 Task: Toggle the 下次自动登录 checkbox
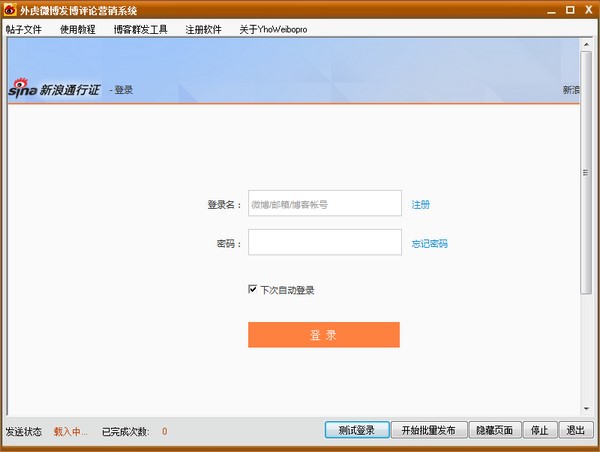[252, 289]
